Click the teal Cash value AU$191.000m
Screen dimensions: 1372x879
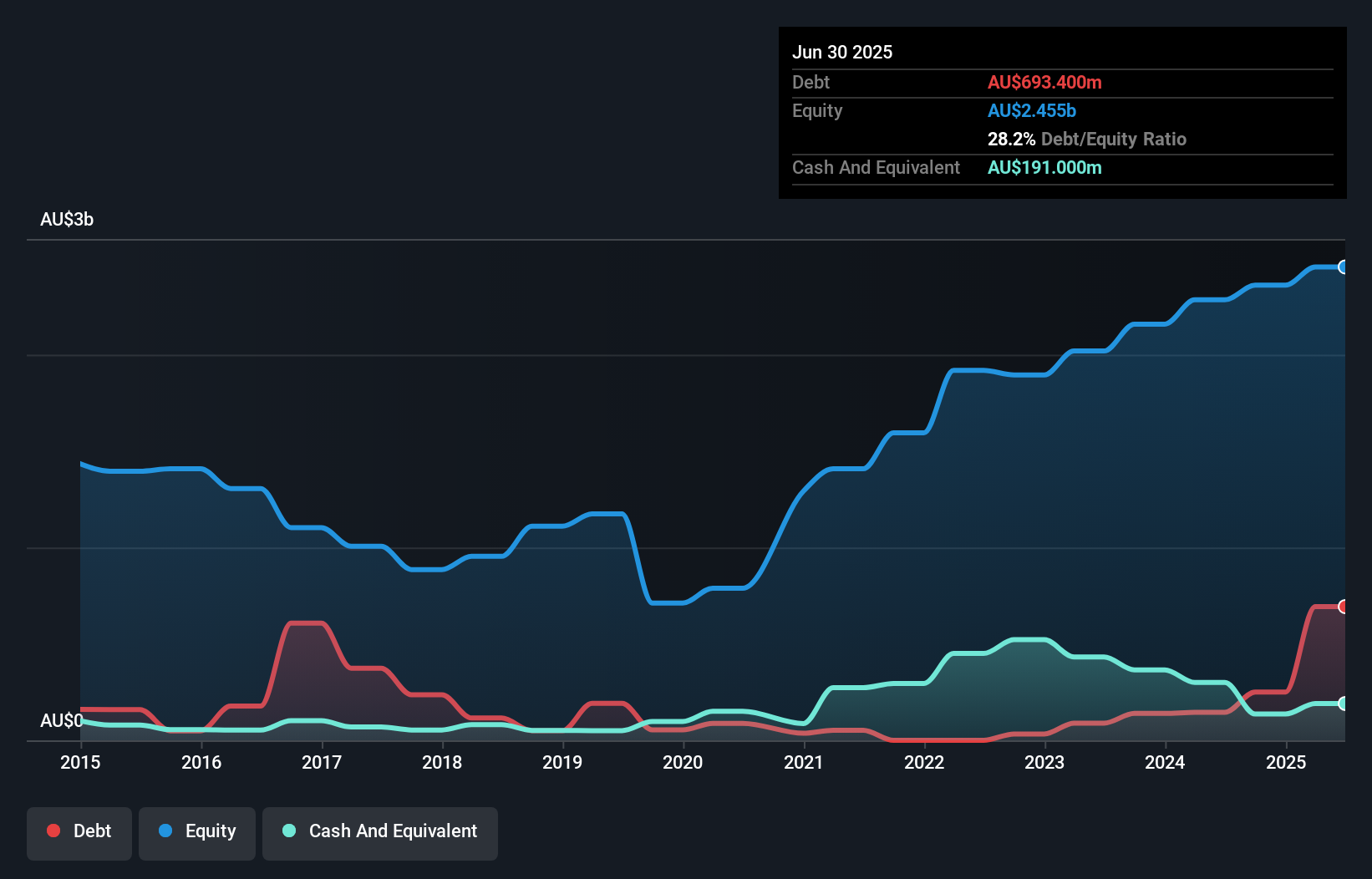(x=1044, y=167)
